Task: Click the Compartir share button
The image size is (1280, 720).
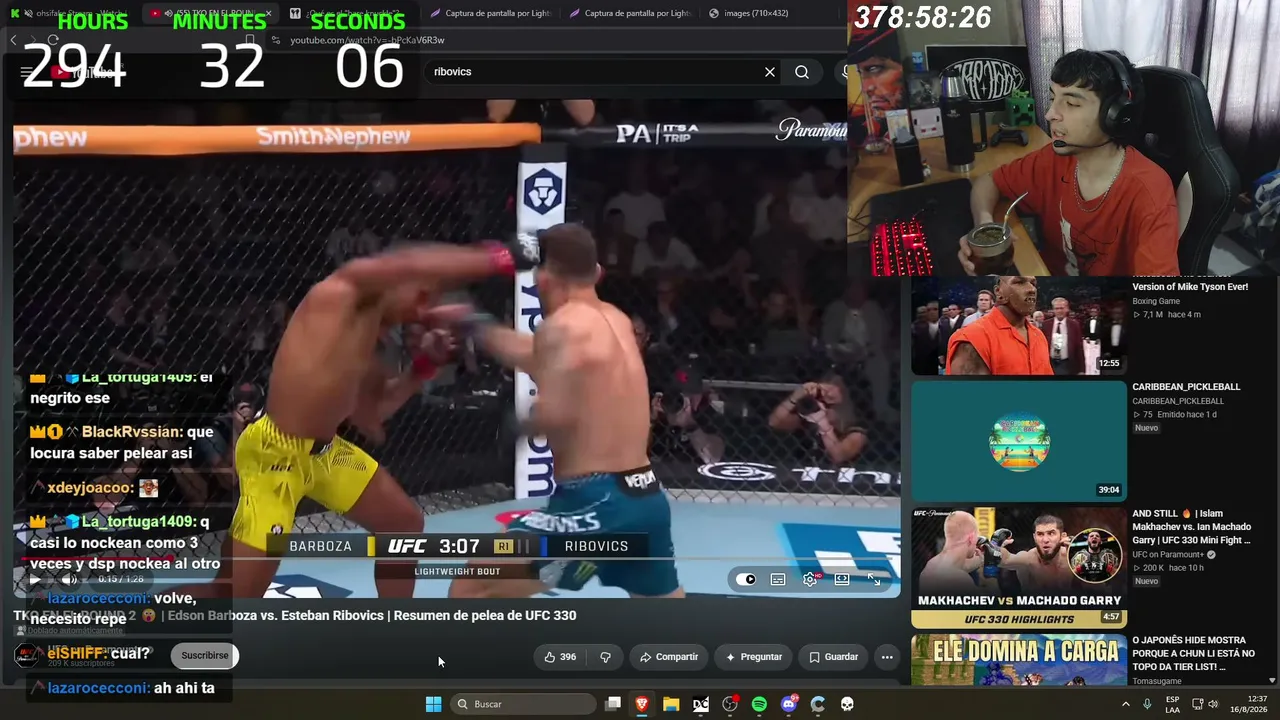Action: (669, 657)
